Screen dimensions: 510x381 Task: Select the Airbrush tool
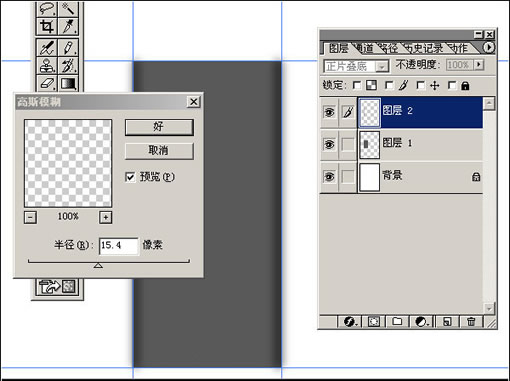pyautogui.click(x=47, y=48)
